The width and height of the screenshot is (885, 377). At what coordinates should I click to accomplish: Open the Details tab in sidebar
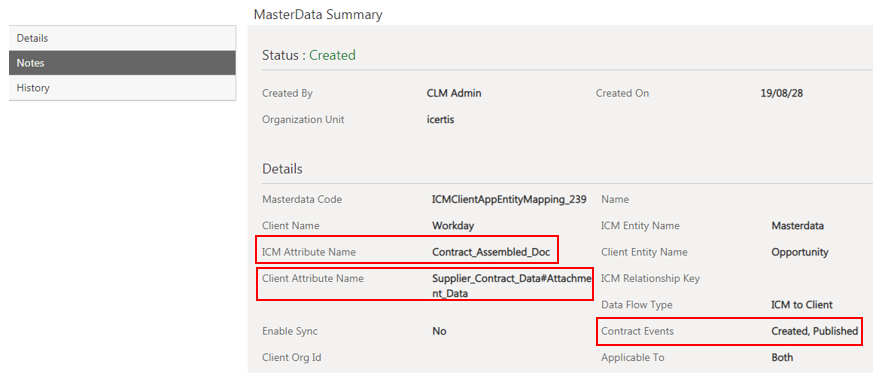click(x=122, y=38)
